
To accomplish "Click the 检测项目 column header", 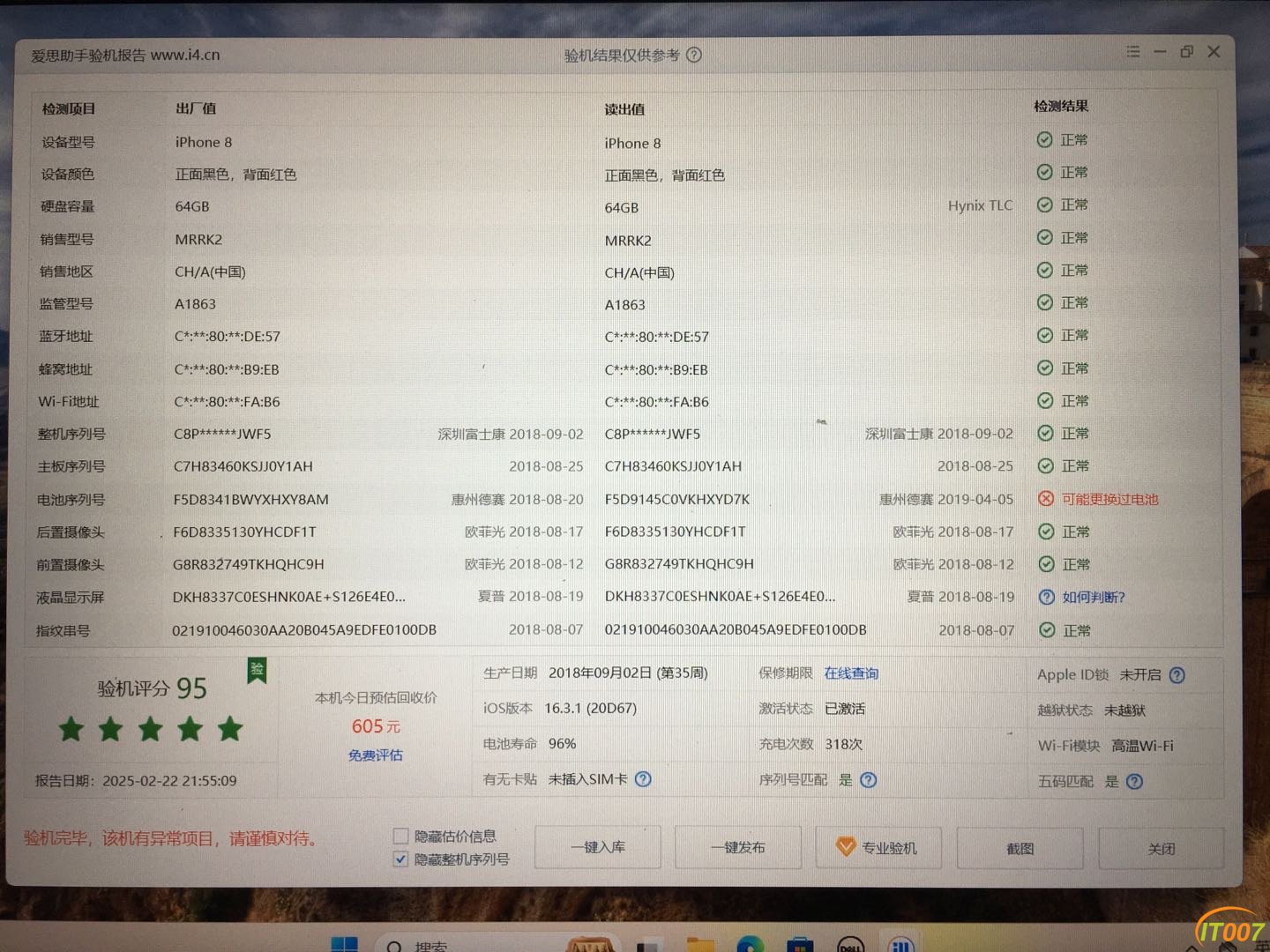I will coord(69,109).
